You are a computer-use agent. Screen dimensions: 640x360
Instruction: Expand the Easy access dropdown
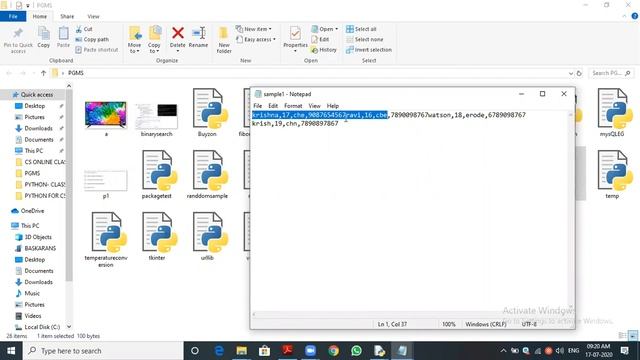coord(274,40)
